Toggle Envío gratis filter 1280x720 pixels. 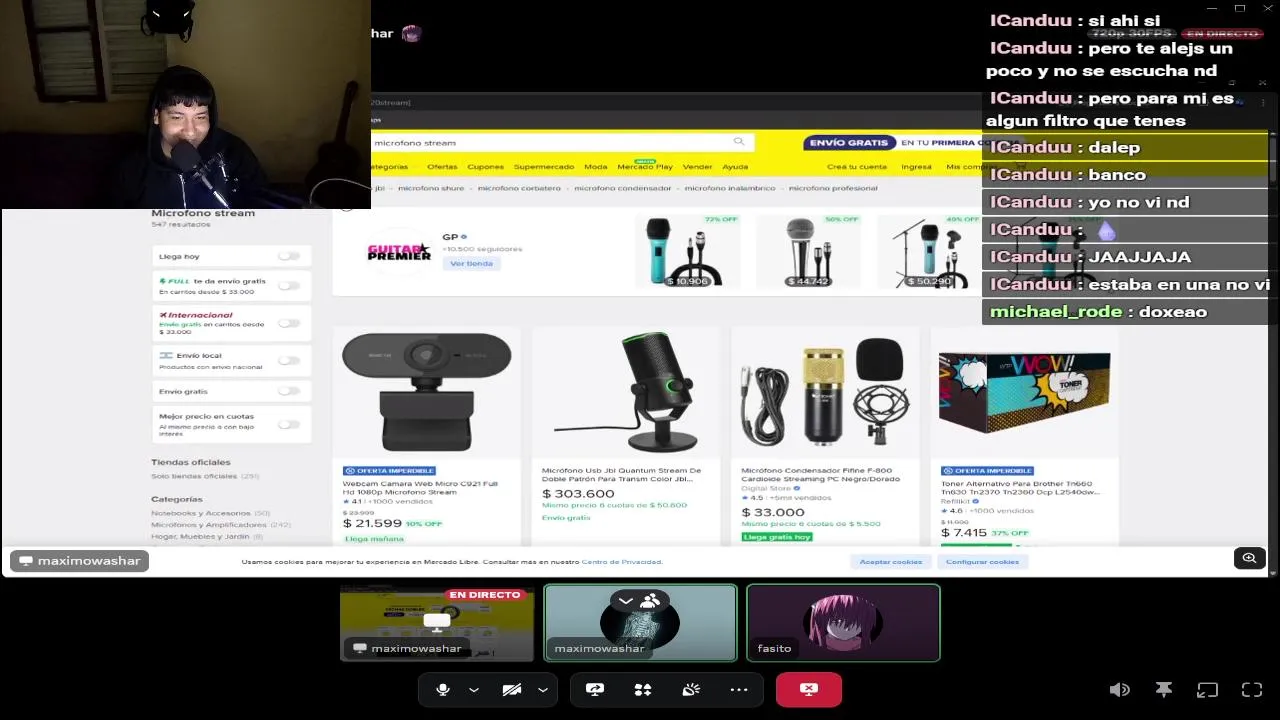pos(289,391)
